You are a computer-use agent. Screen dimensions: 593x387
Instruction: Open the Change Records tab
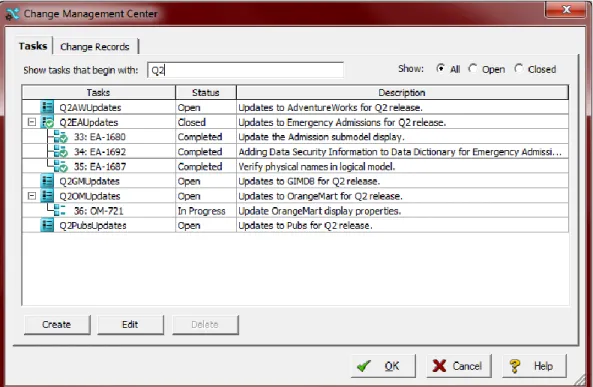click(x=95, y=47)
